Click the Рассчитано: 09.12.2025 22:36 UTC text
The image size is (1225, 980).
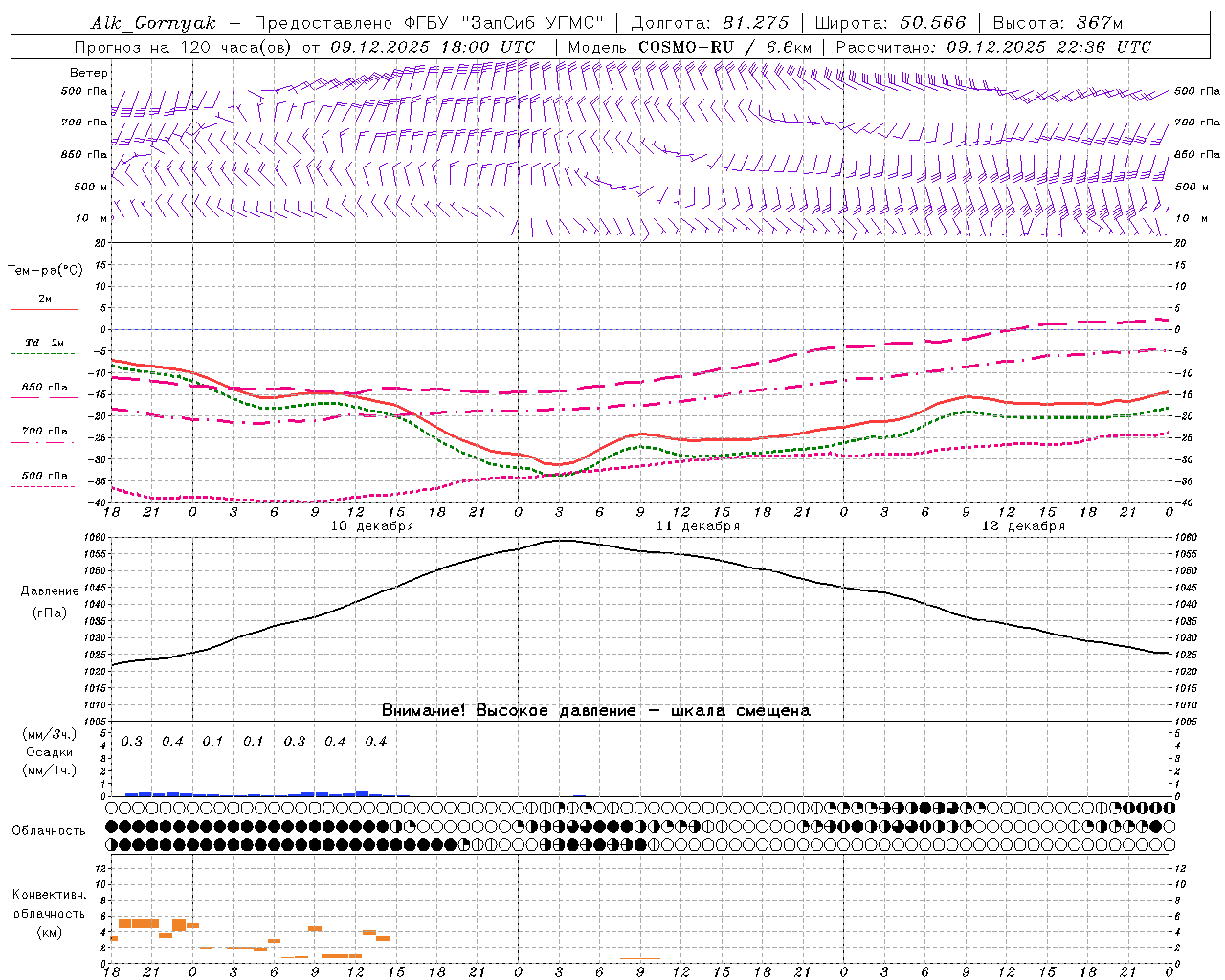(993, 47)
